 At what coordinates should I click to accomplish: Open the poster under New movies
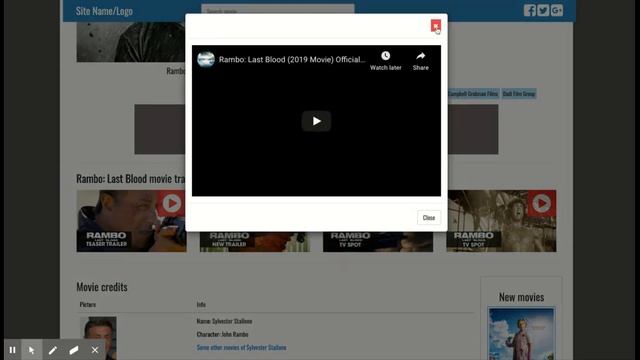[521, 334]
